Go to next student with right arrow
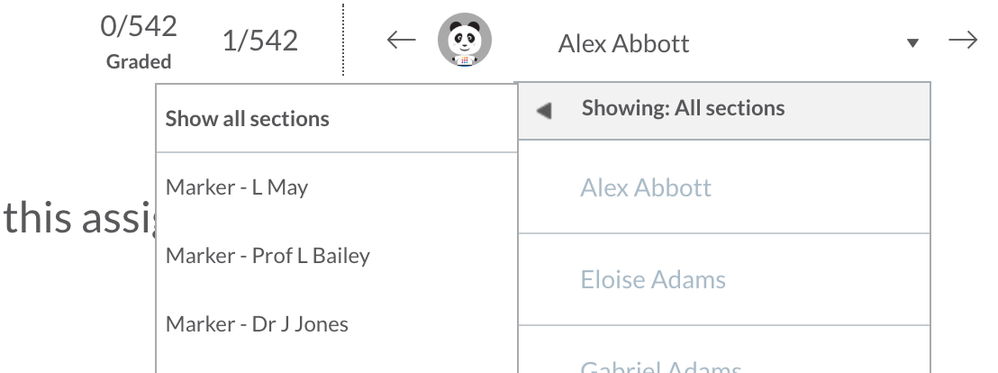The image size is (998, 373). coord(962,40)
